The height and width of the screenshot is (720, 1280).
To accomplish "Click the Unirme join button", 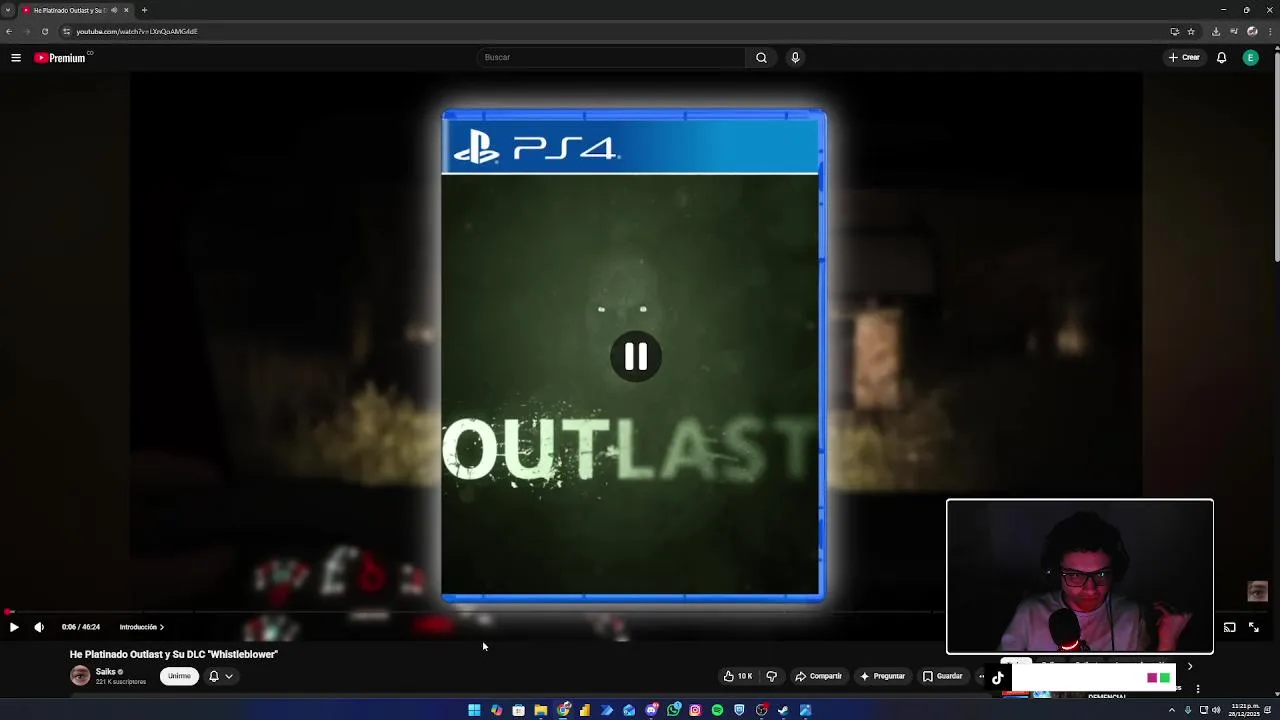I will coord(179,676).
